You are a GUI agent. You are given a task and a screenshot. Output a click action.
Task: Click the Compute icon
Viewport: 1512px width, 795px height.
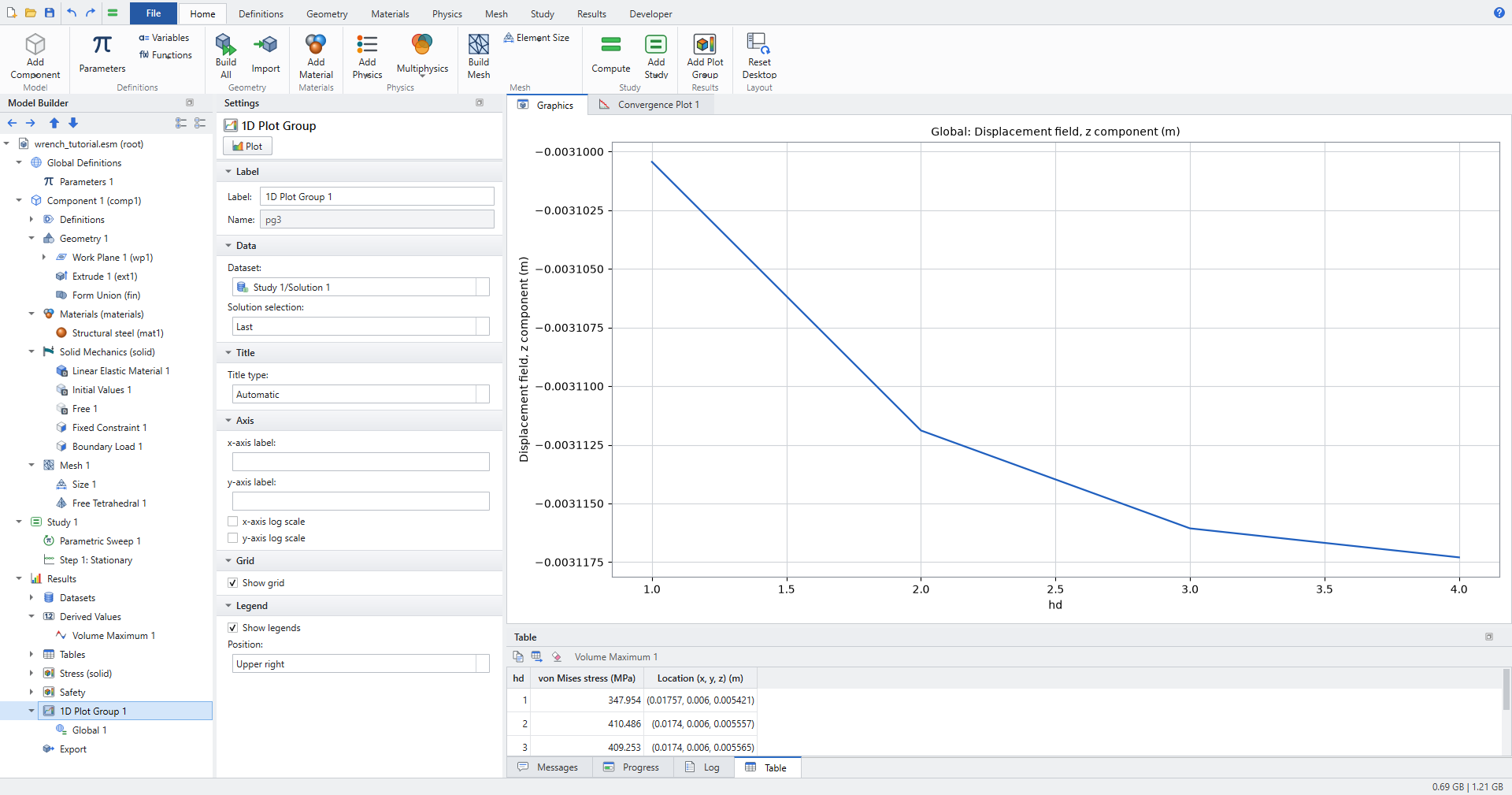[x=611, y=44]
